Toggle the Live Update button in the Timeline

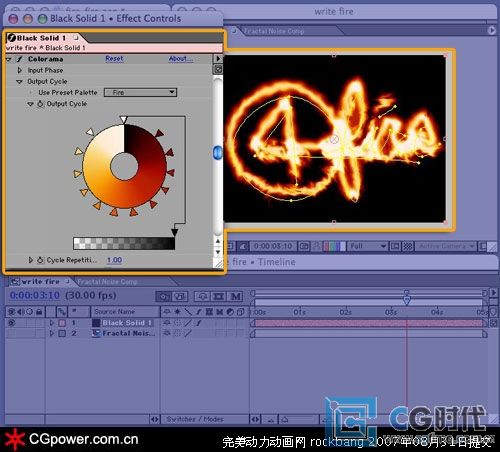pyautogui.click(x=164, y=296)
